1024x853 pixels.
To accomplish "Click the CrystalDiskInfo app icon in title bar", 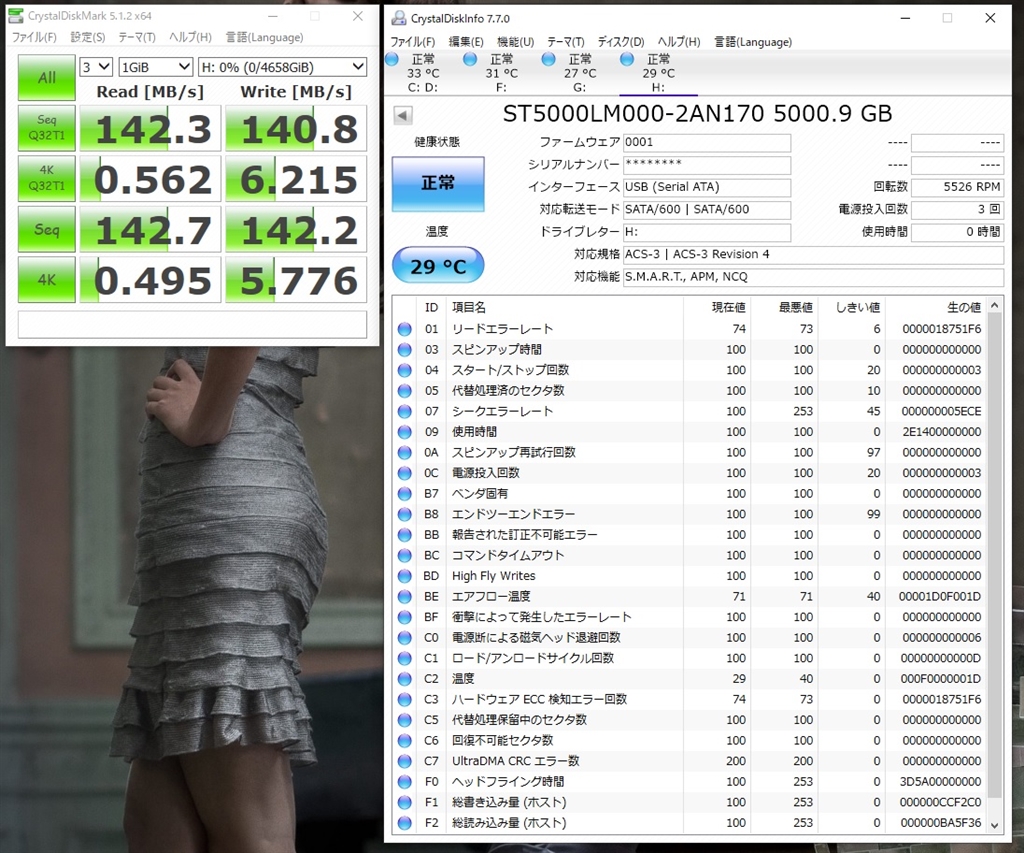I will [399, 18].
